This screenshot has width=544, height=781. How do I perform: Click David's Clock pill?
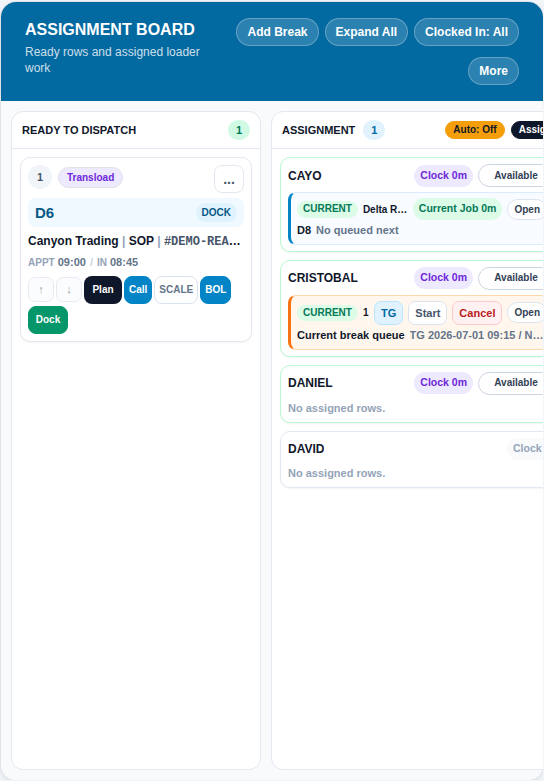point(526,448)
